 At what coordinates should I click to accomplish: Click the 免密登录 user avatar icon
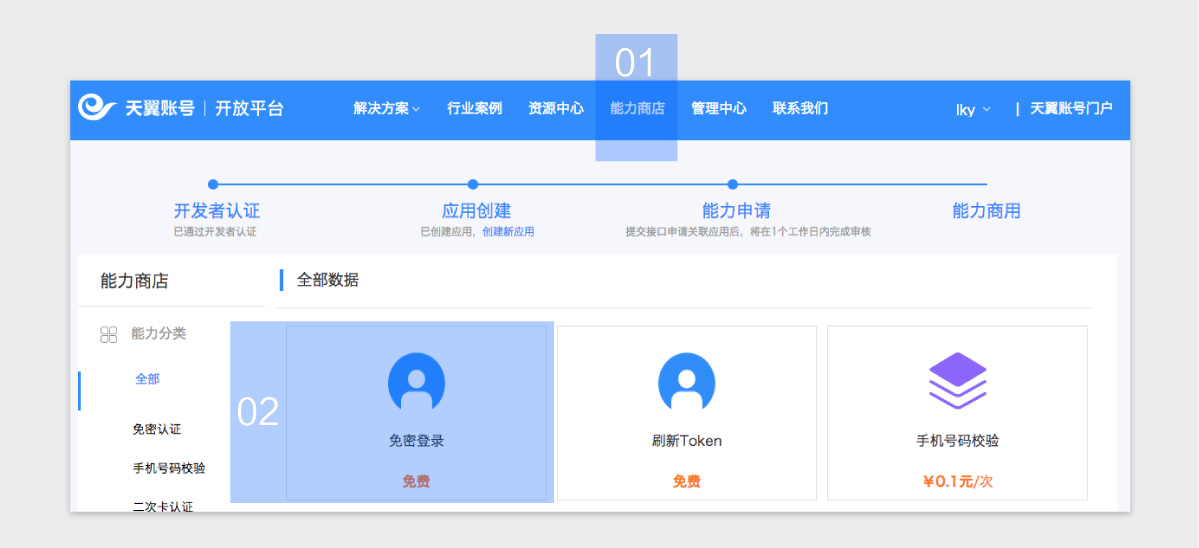(416, 382)
